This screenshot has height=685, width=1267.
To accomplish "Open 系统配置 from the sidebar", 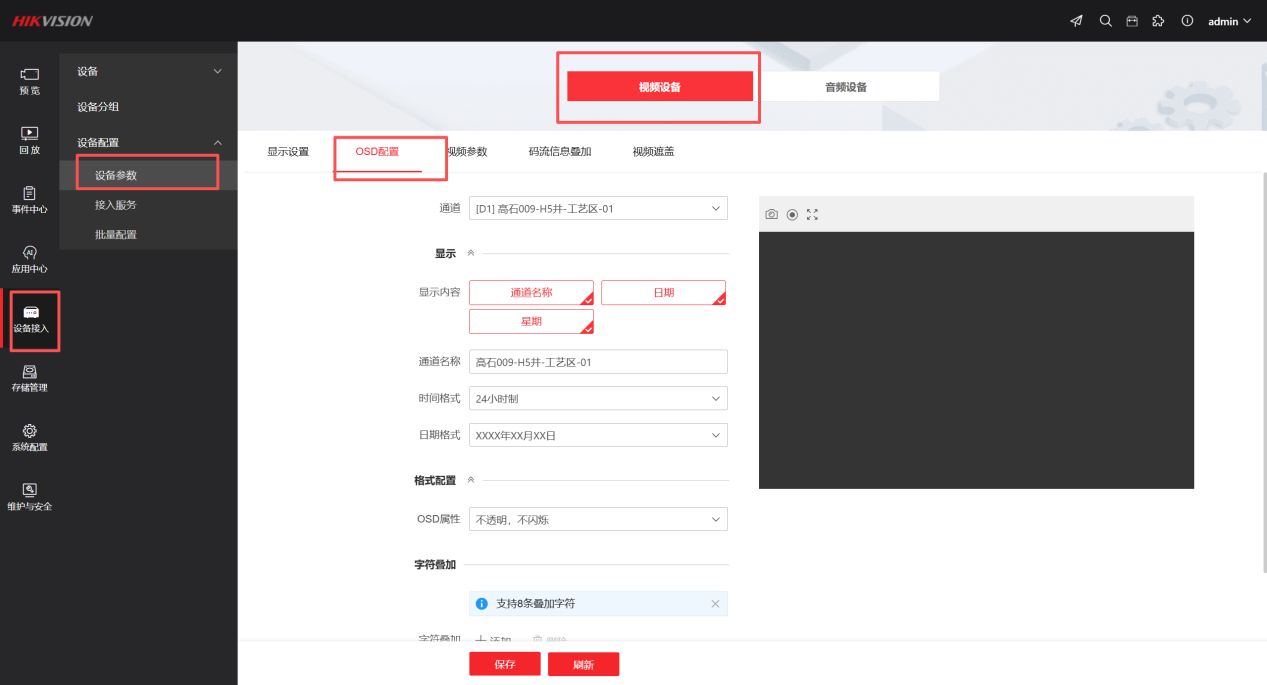I will point(30,437).
